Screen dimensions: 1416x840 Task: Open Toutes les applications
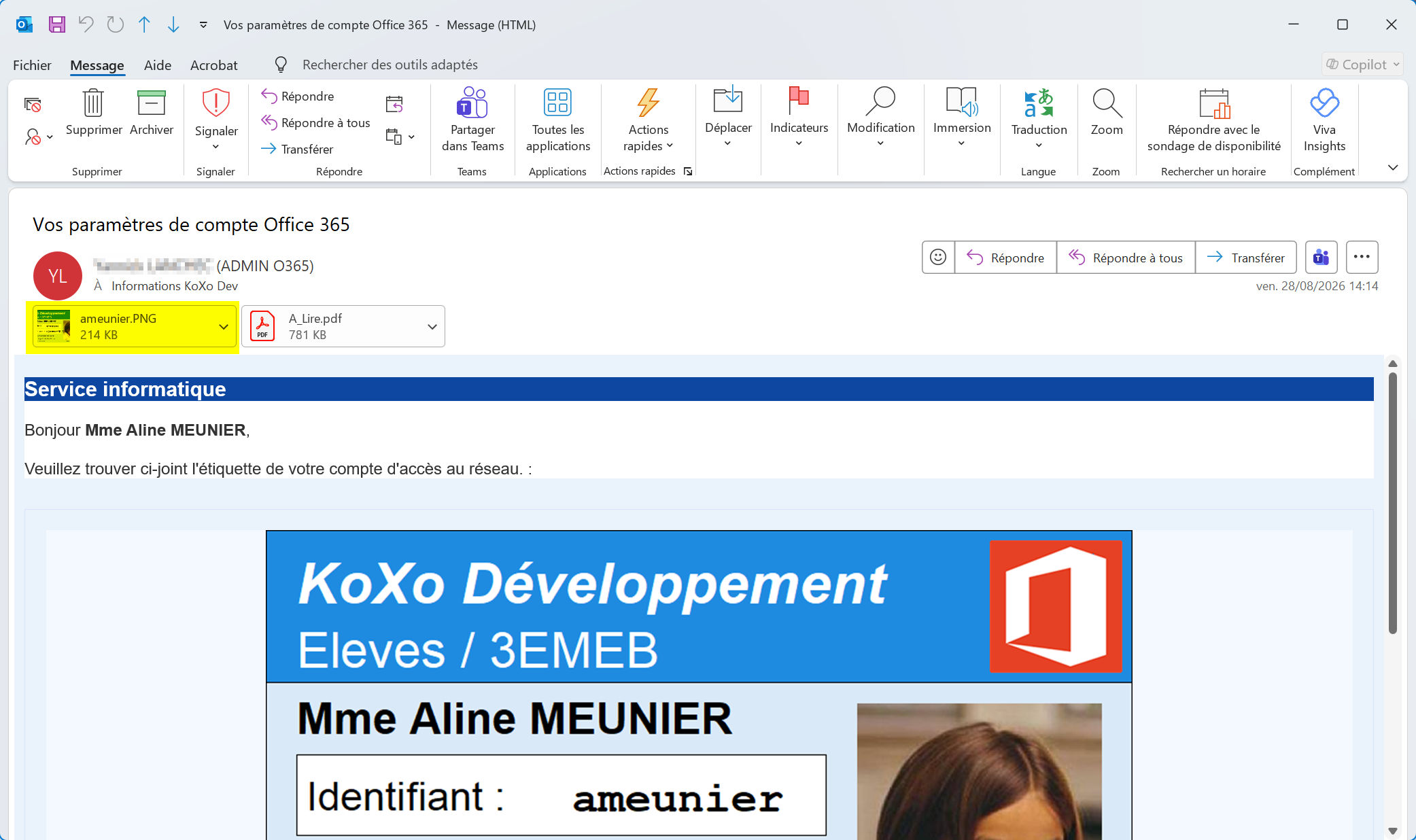click(x=558, y=120)
